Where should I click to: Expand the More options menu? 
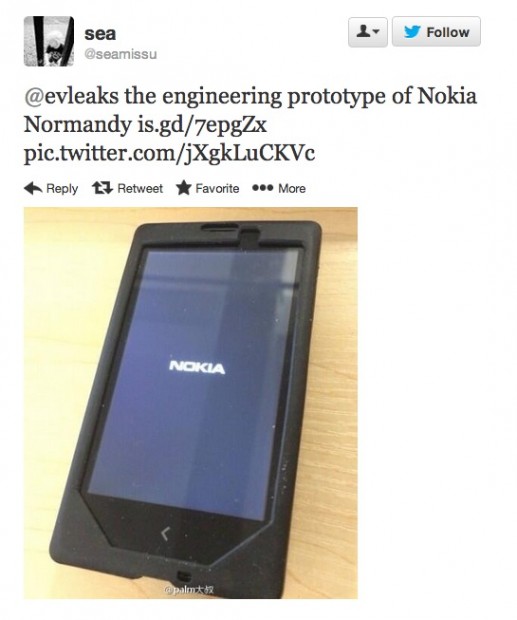[292, 188]
